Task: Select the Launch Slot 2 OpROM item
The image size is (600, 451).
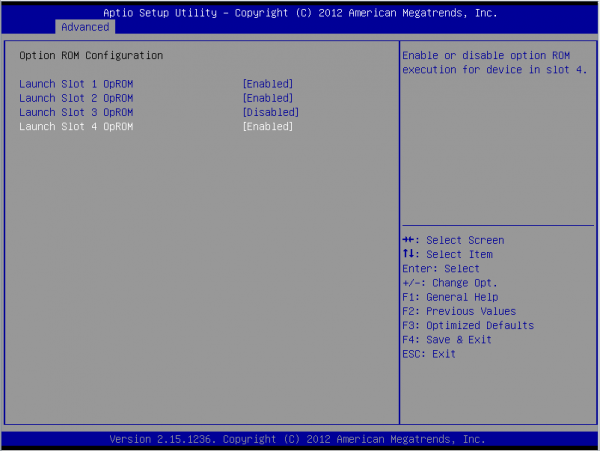Action: 76,98
